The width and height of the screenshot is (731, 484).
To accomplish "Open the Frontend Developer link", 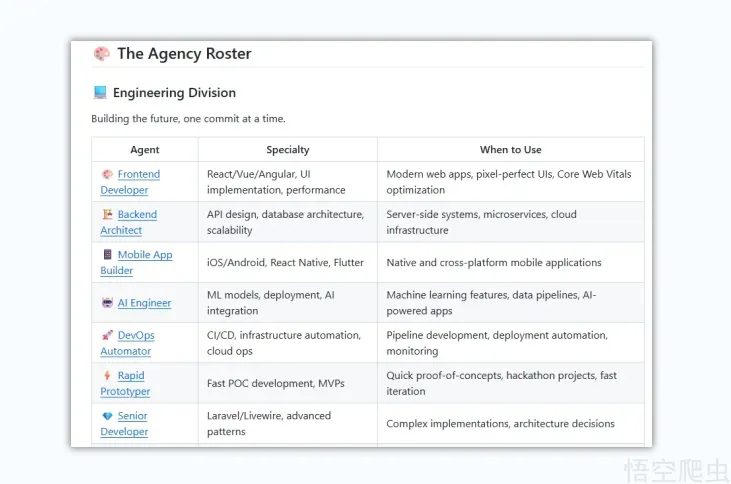I will click(x=130, y=182).
